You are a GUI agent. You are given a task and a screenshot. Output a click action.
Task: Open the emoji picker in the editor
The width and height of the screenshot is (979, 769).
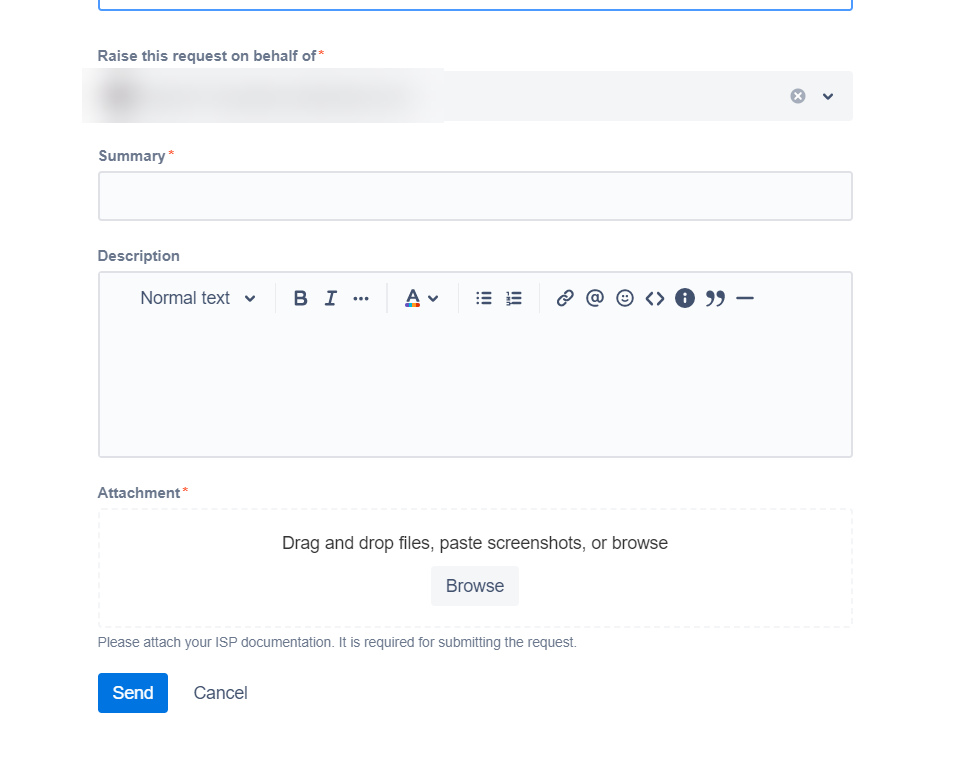point(624,297)
